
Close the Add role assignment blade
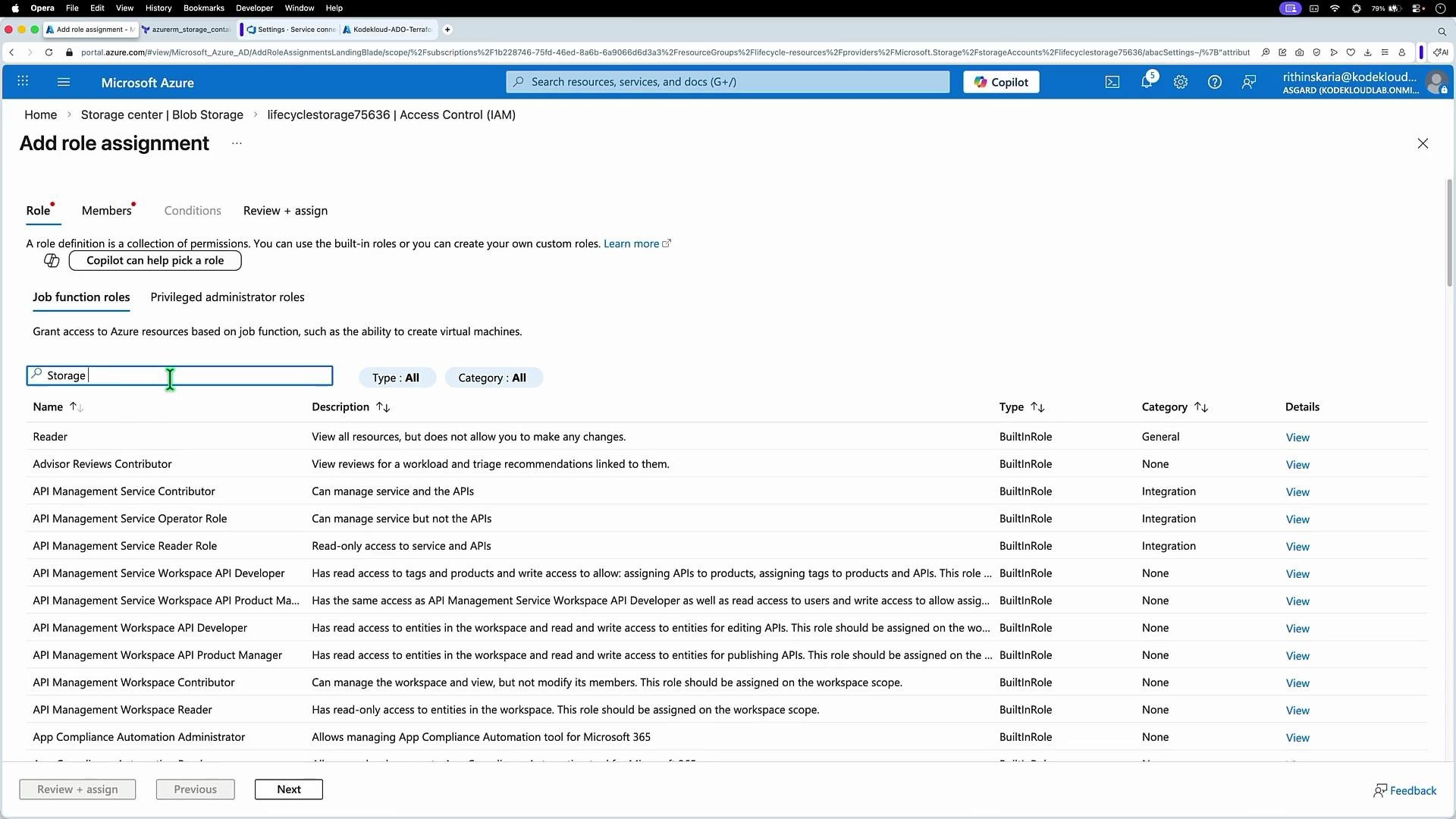[1423, 143]
